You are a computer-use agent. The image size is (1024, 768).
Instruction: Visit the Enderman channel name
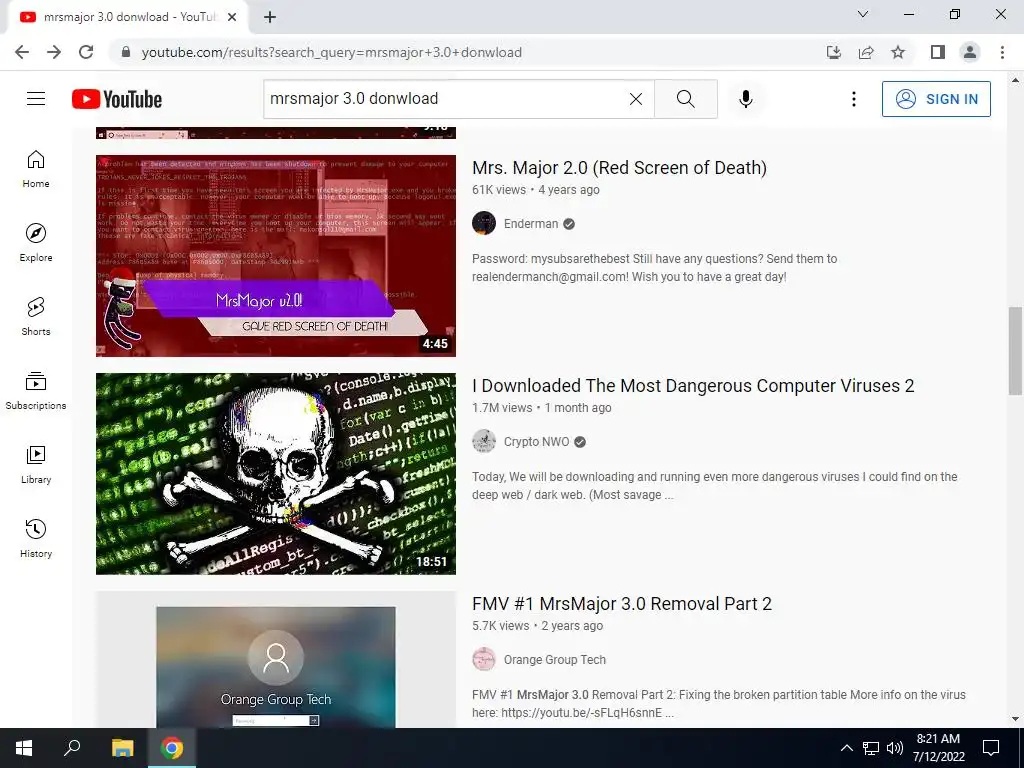point(531,224)
